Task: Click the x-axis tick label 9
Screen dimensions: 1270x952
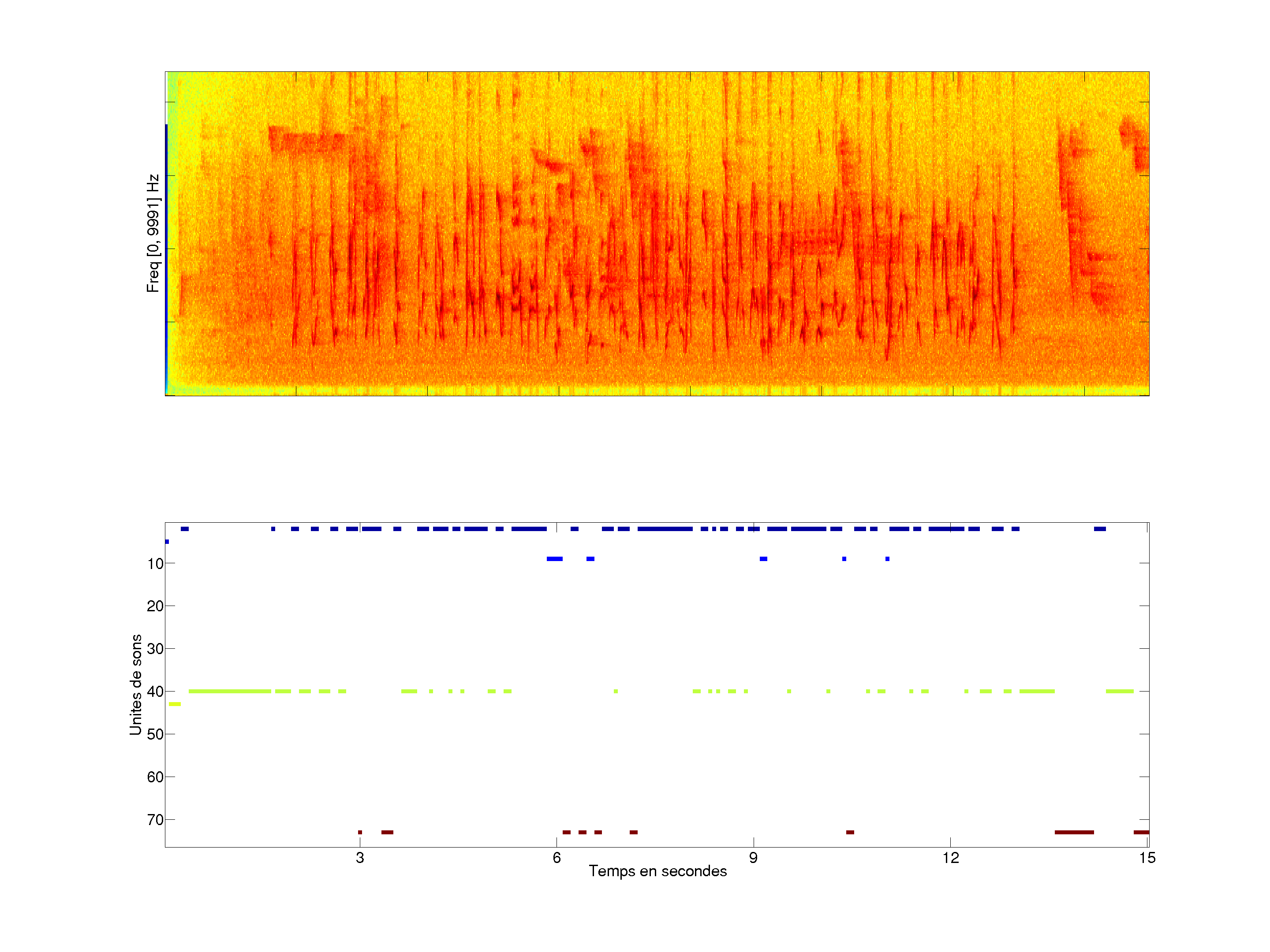Action: 753,858
